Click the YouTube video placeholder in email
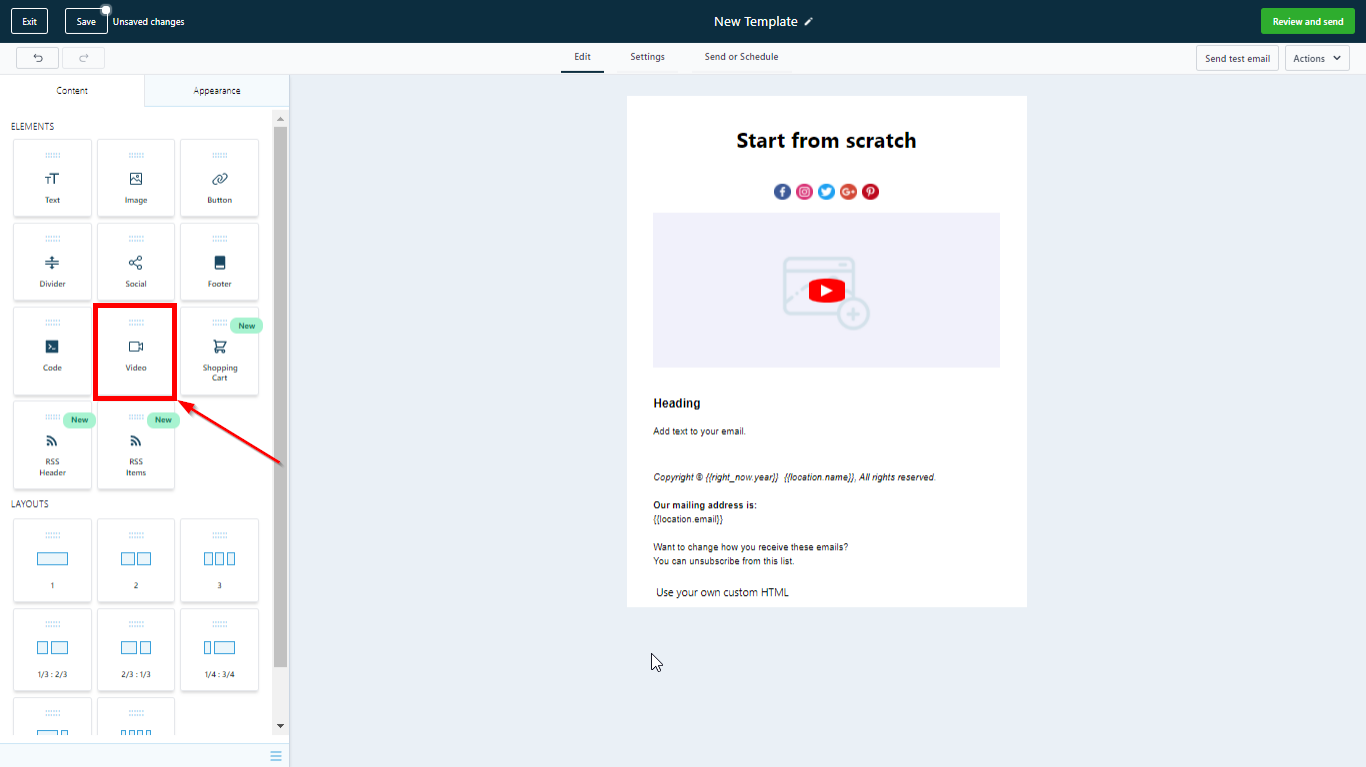Screen dimensions: 1366x767 (826, 290)
